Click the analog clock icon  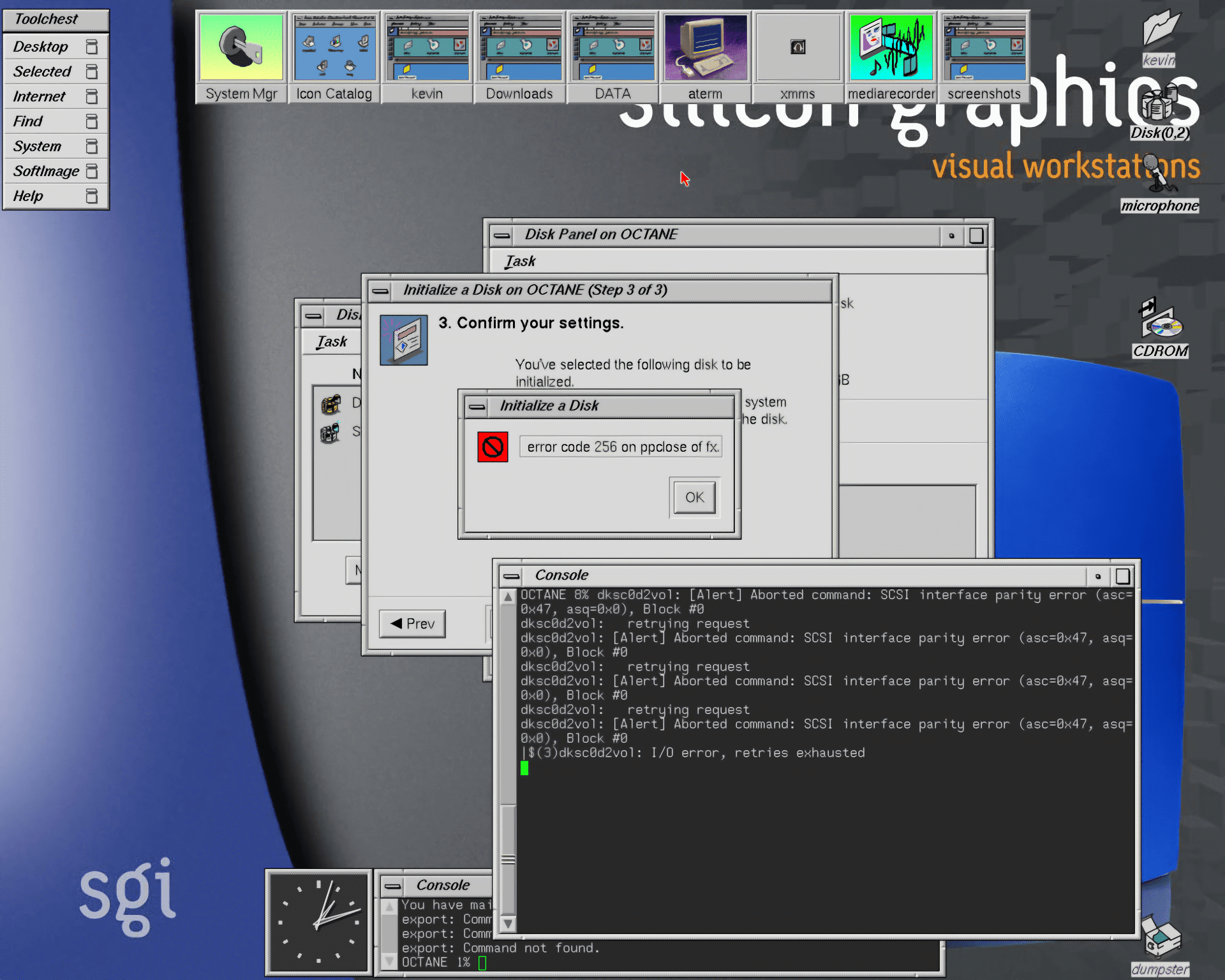point(319,921)
